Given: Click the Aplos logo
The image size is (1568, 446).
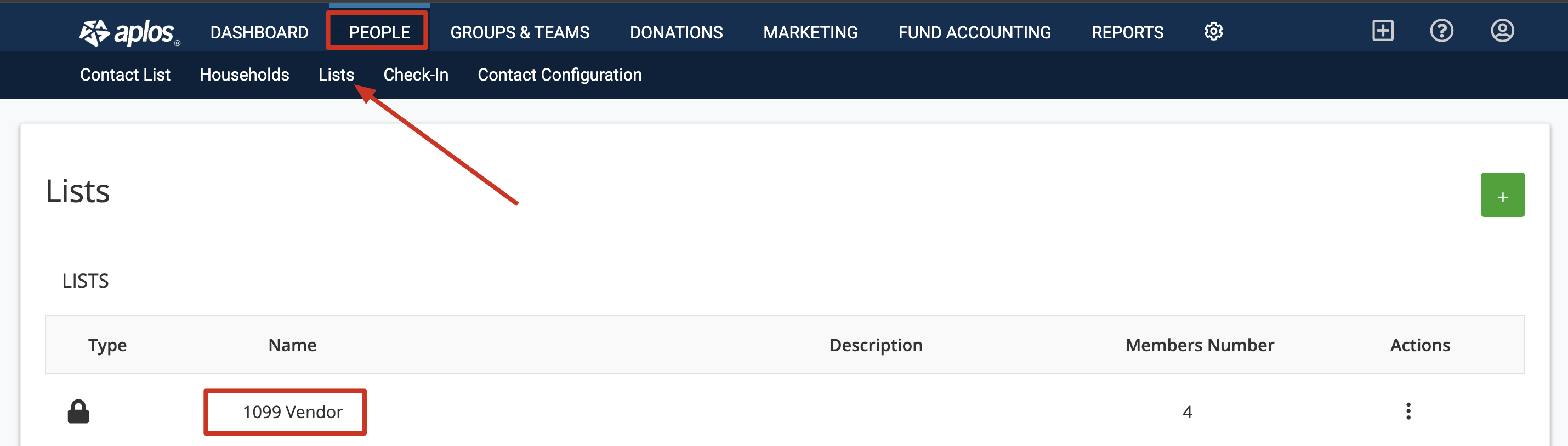Looking at the screenshot, I should 129,32.
